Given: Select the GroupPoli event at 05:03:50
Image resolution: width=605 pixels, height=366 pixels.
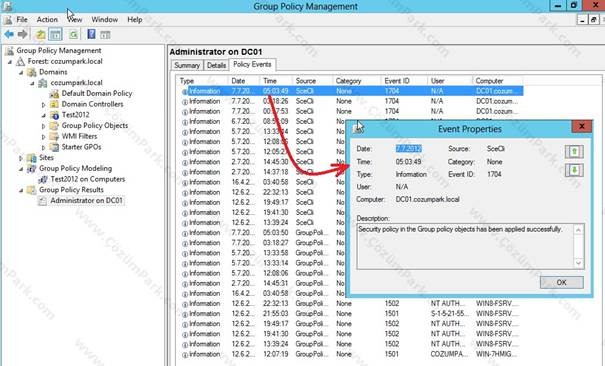Looking at the screenshot, I should pyautogui.click(x=349, y=233).
